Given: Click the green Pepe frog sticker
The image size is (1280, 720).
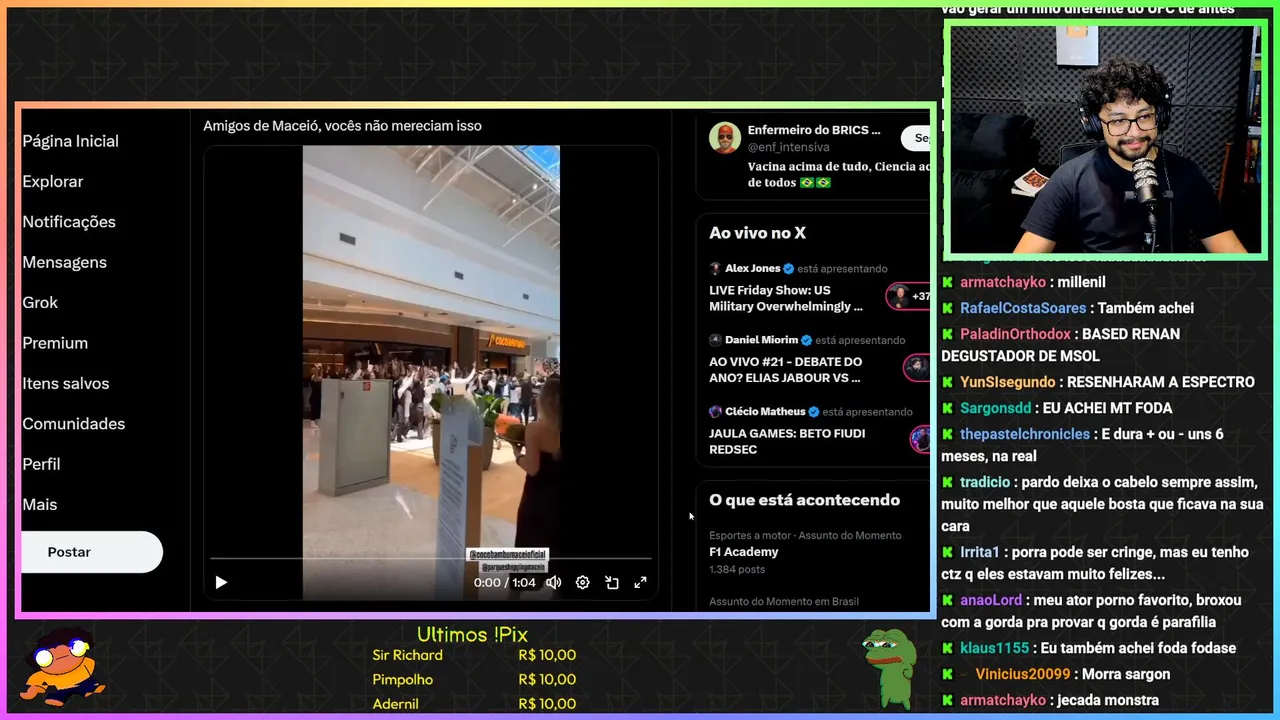Looking at the screenshot, I should pyautogui.click(x=889, y=668).
